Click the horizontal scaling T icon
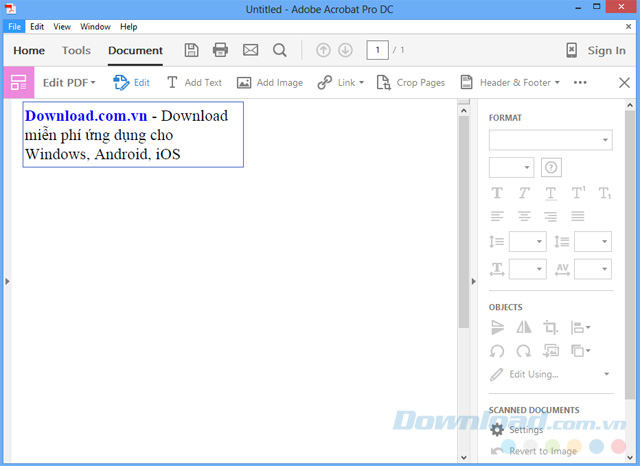 coord(497,269)
